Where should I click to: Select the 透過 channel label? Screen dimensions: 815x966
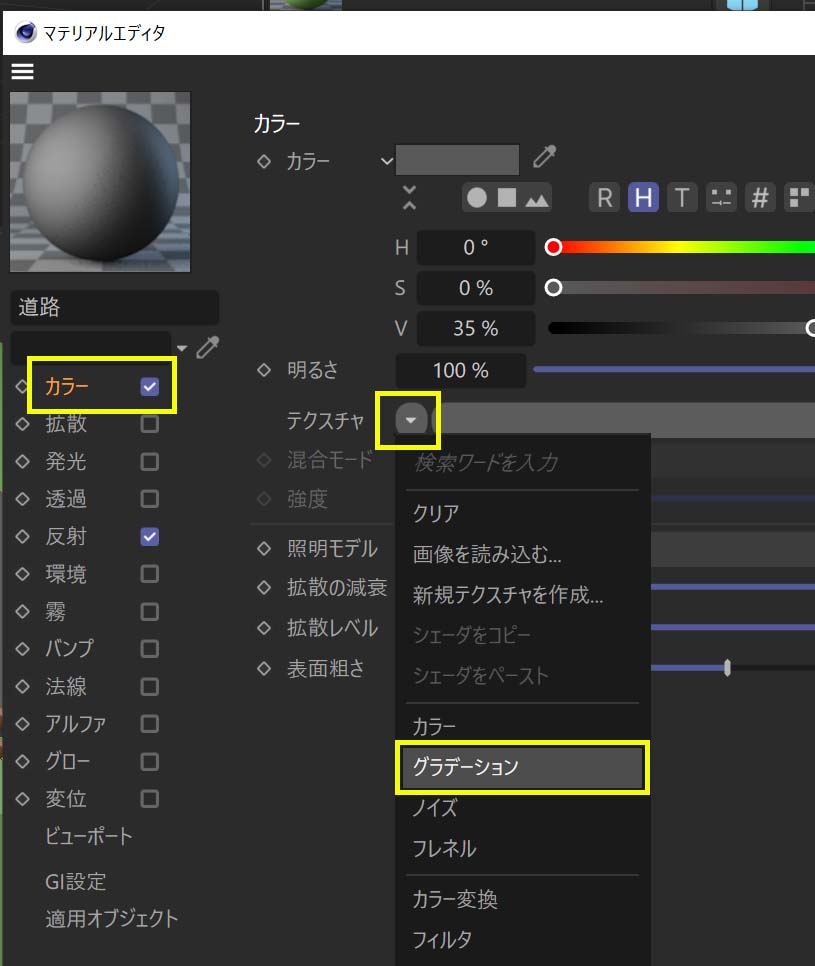(65, 498)
